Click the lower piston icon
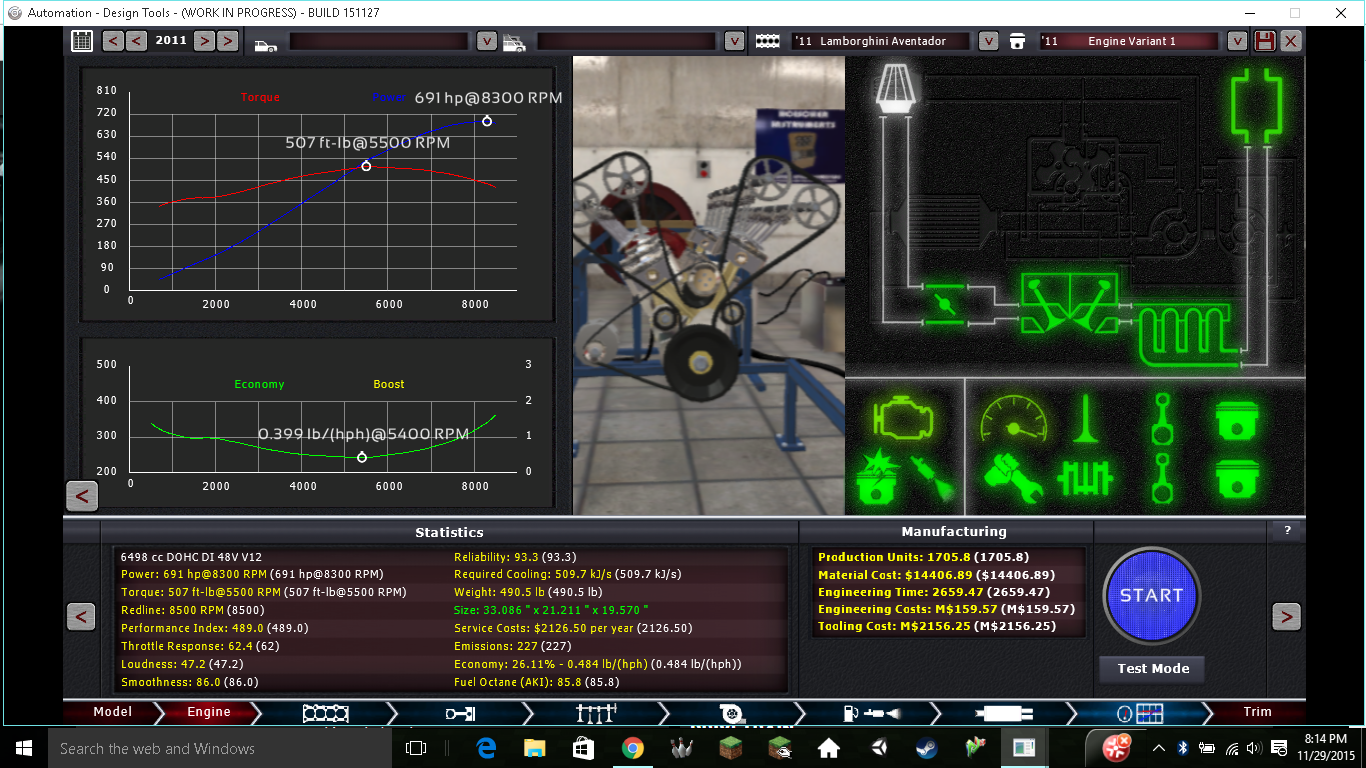 pos(1236,479)
